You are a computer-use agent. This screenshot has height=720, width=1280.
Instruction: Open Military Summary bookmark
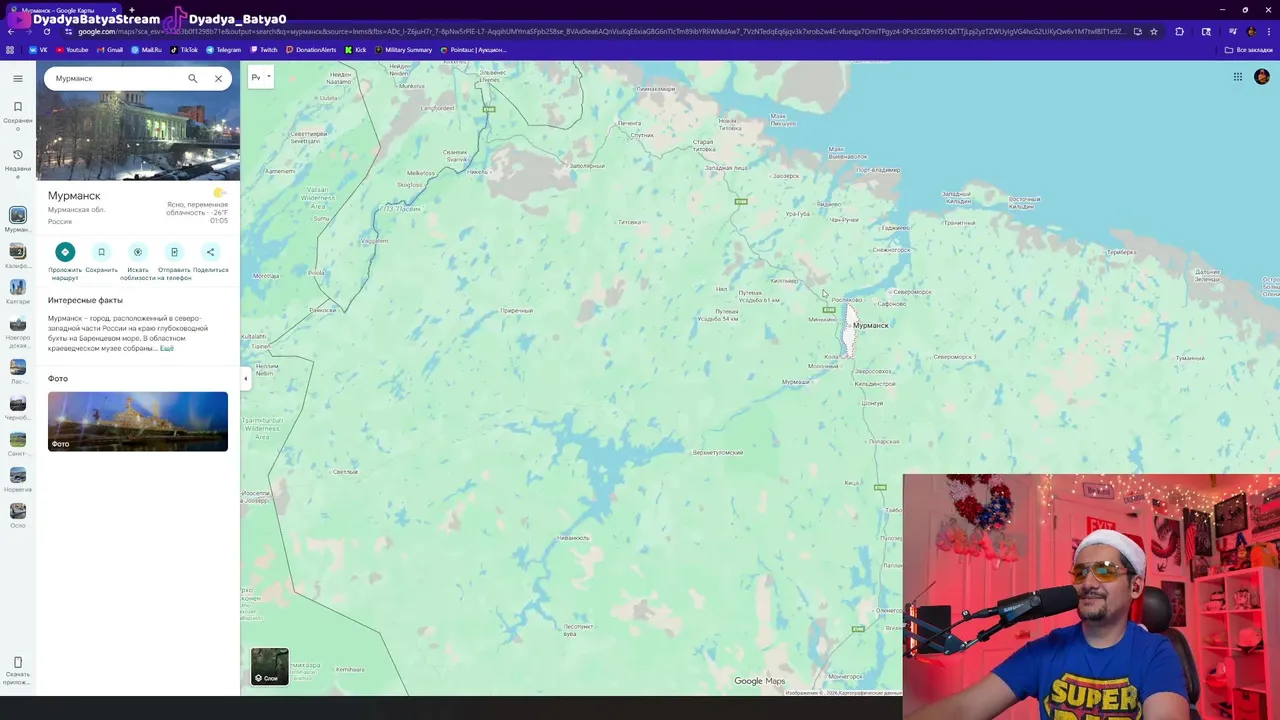404,49
